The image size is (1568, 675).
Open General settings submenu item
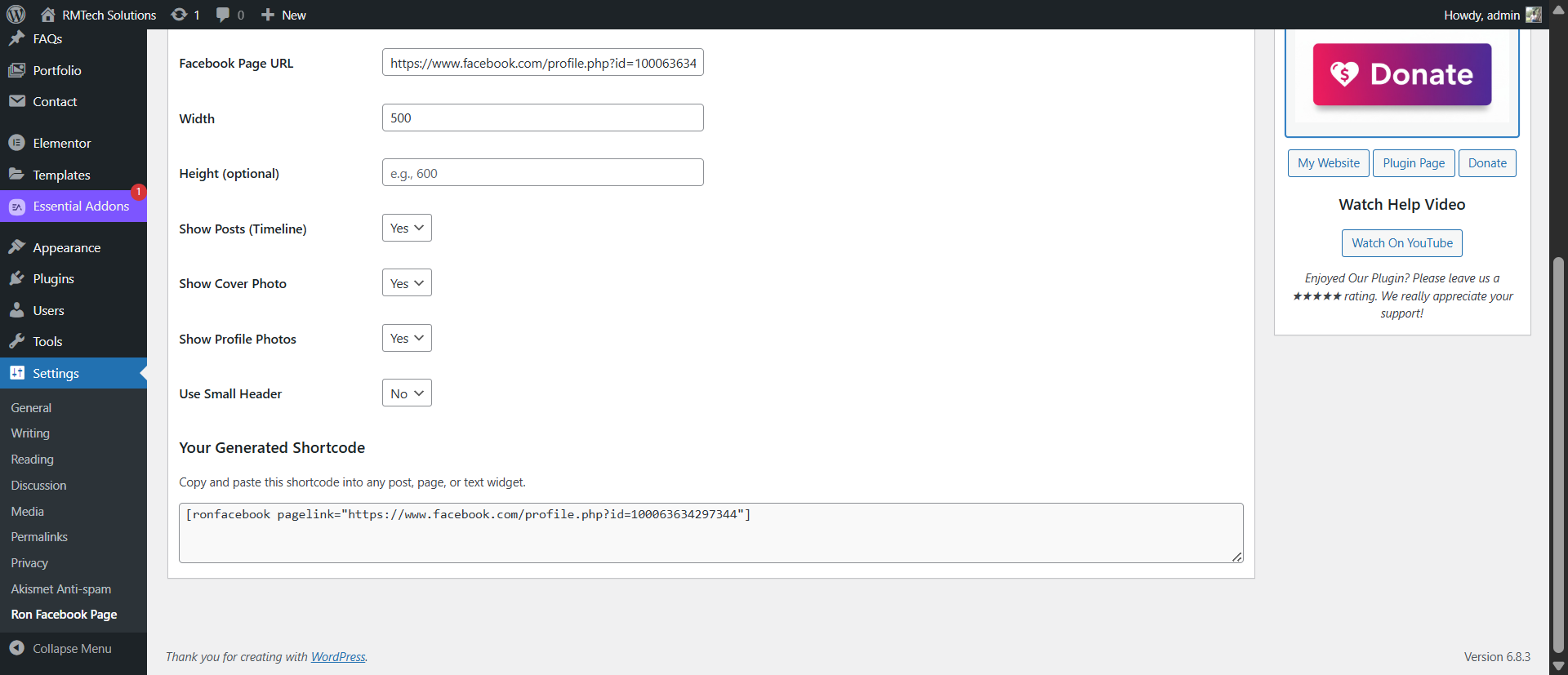click(31, 407)
